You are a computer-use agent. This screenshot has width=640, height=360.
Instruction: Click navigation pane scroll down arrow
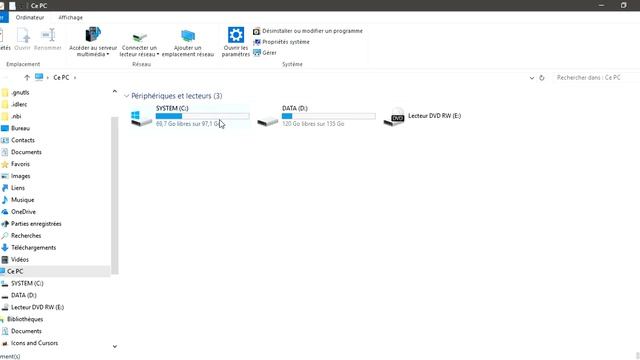pyautogui.click(x=115, y=347)
